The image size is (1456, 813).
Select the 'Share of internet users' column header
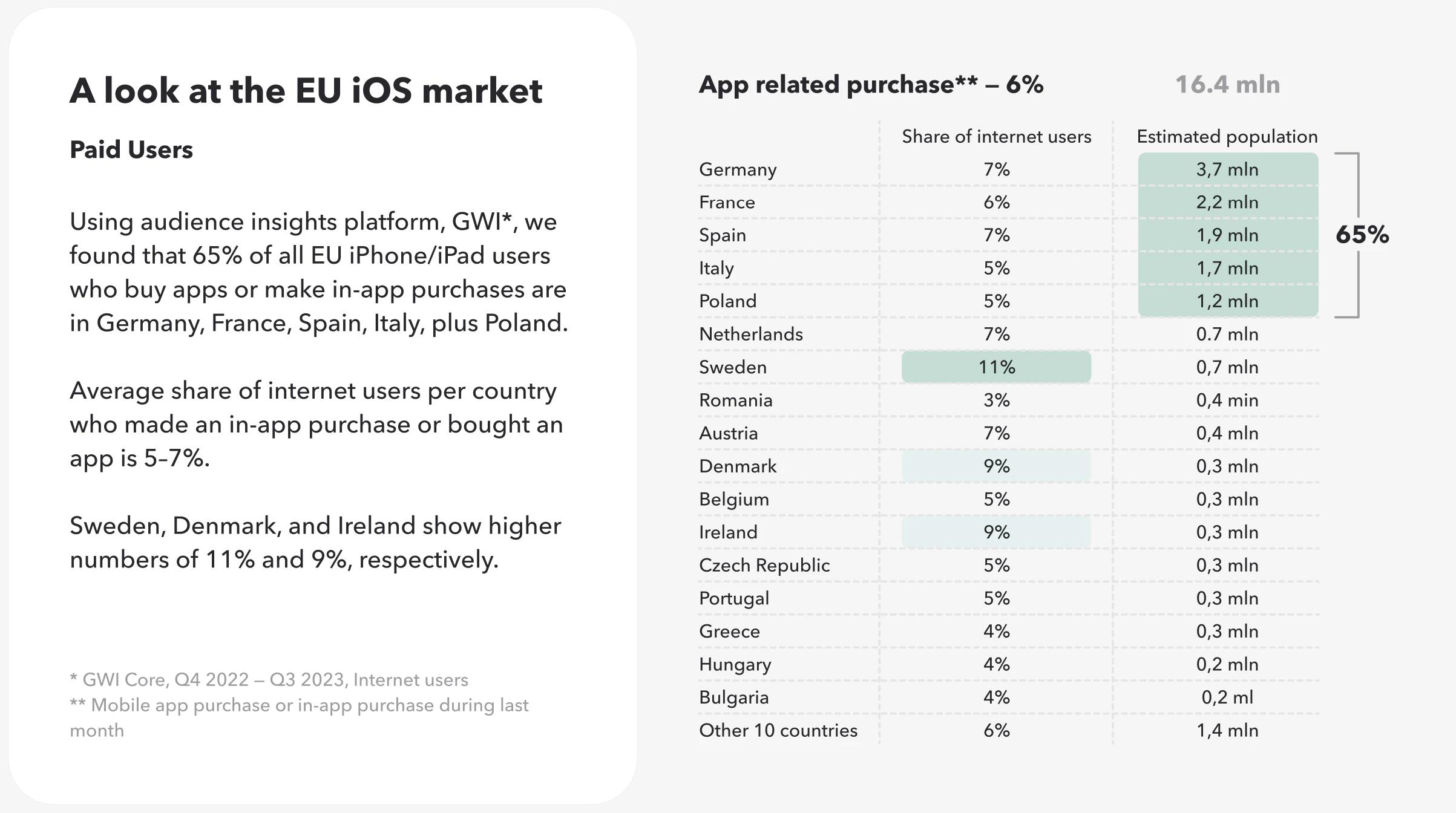click(x=996, y=137)
